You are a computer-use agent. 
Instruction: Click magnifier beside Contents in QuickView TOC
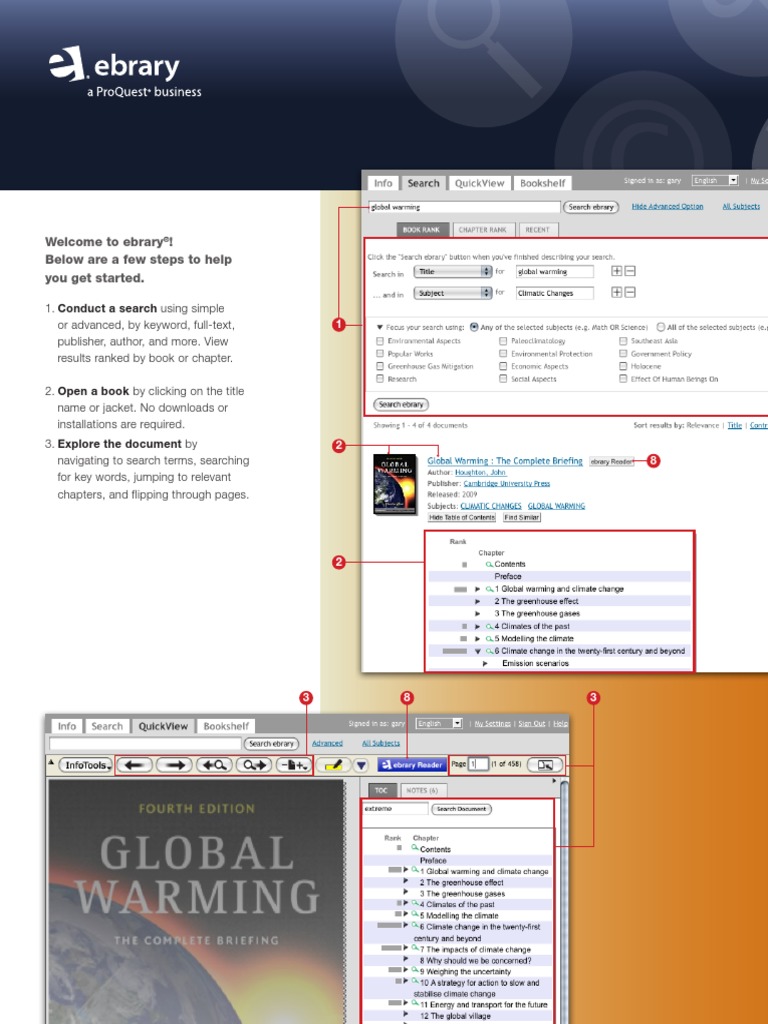(415, 848)
